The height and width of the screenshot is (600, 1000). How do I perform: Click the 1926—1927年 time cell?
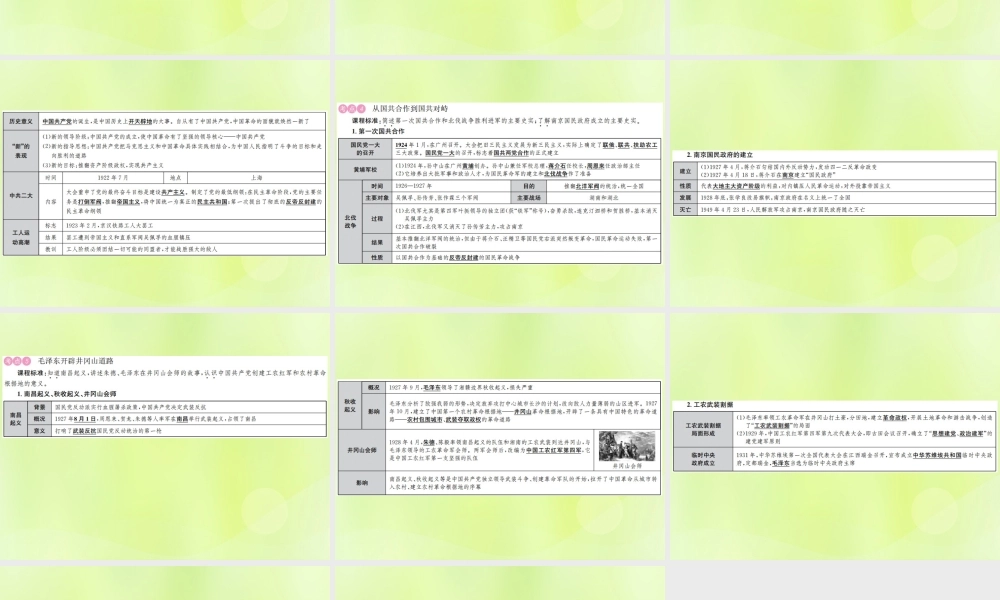pos(451,186)
